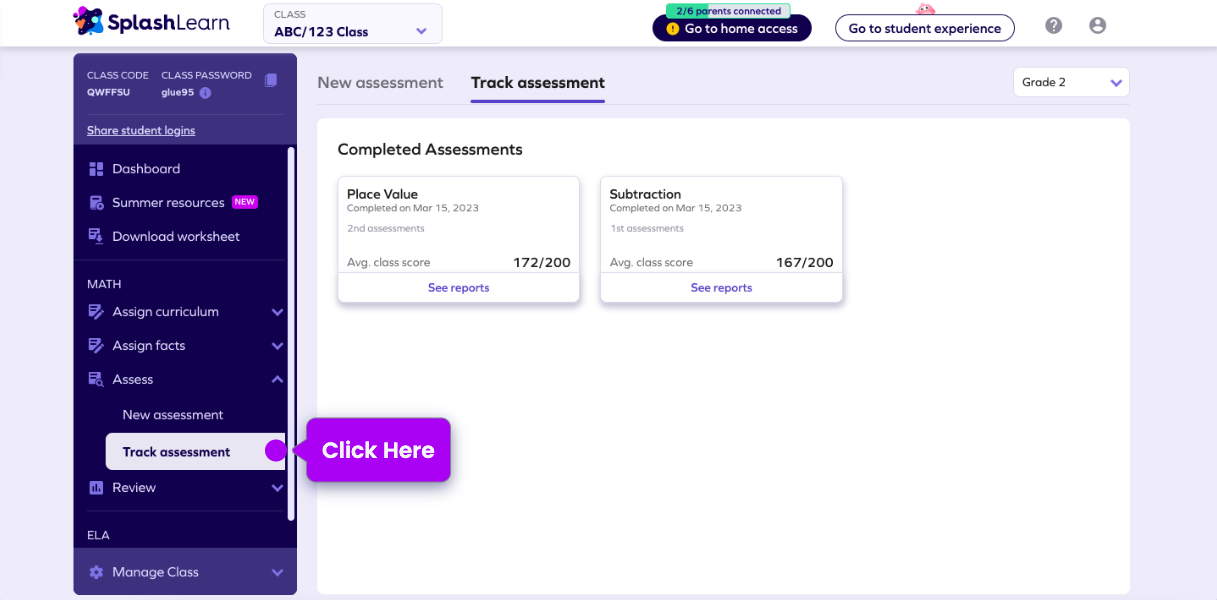Click the SplashLearn logo
The height and width of the screenshot is (600, 1217).
coord(151,22)
